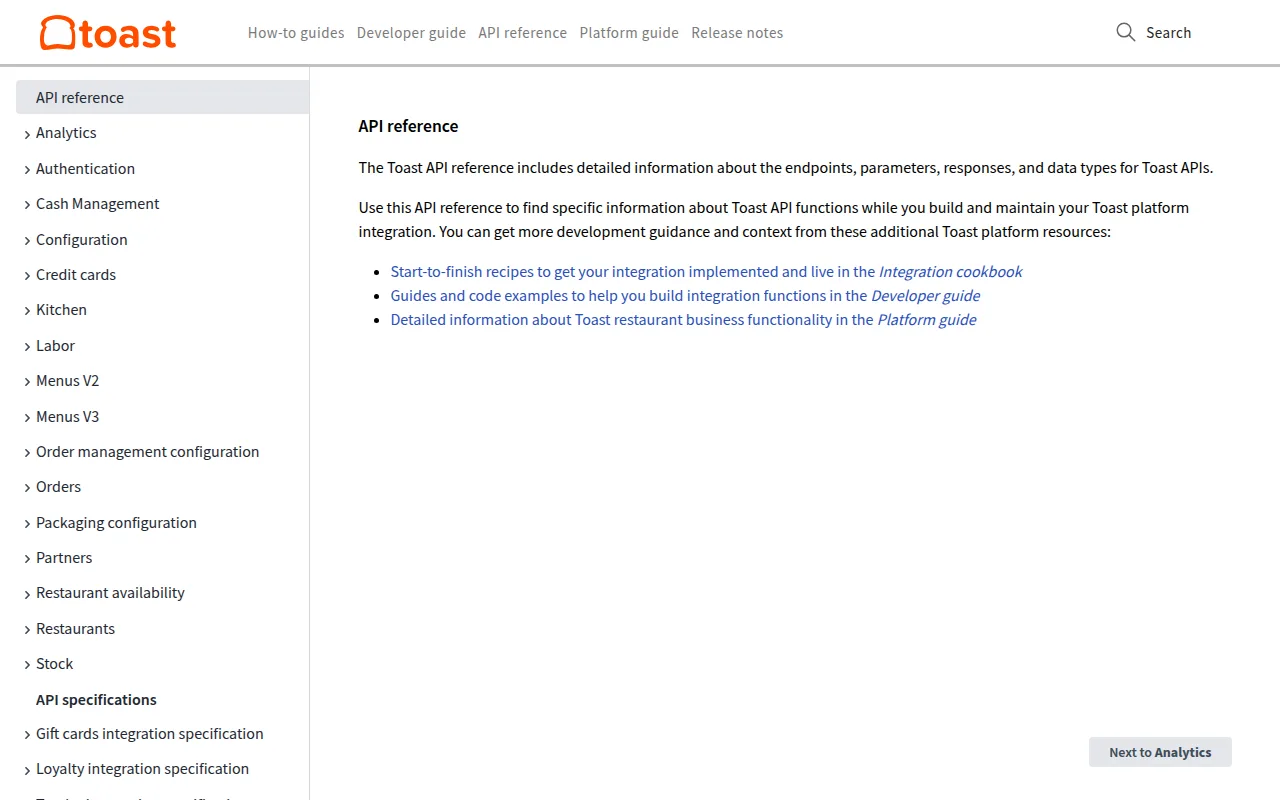
Task: Click the Next to Analytics button
Action: pyautogui.click(x=1160, y=752)
